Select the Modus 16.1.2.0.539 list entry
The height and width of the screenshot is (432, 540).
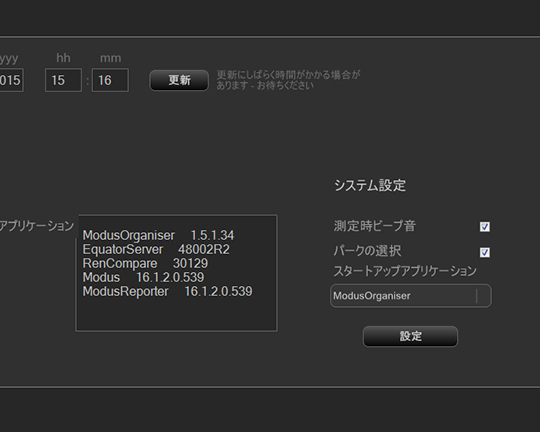pyautogui.click(x=143, y=277)
